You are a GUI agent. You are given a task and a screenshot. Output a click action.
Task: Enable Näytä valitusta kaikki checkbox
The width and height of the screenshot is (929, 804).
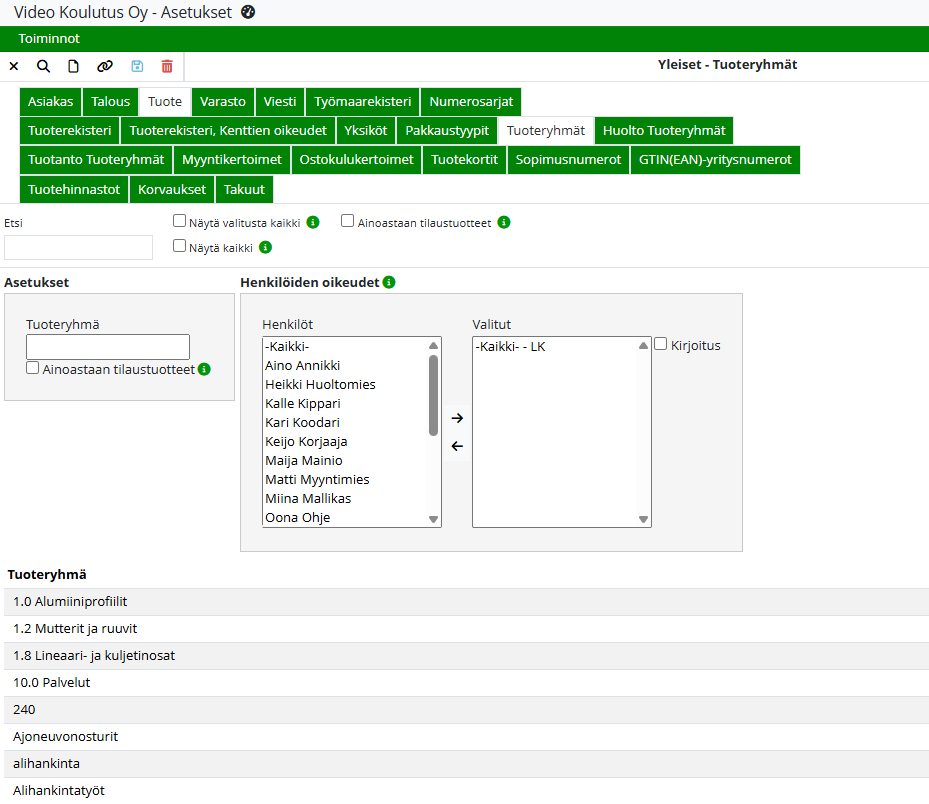point(180,221)
